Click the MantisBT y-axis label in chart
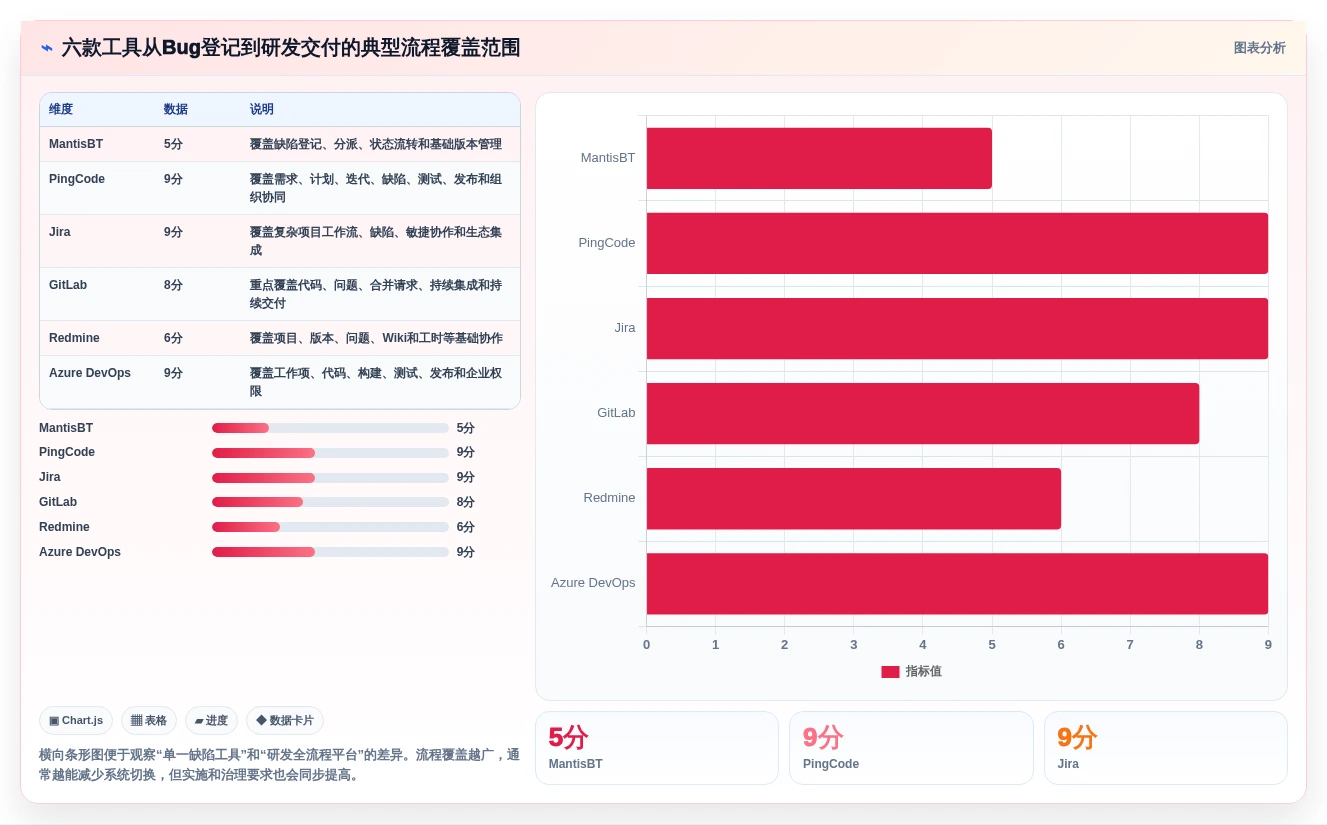The image size is (1327, 825). 608,158
